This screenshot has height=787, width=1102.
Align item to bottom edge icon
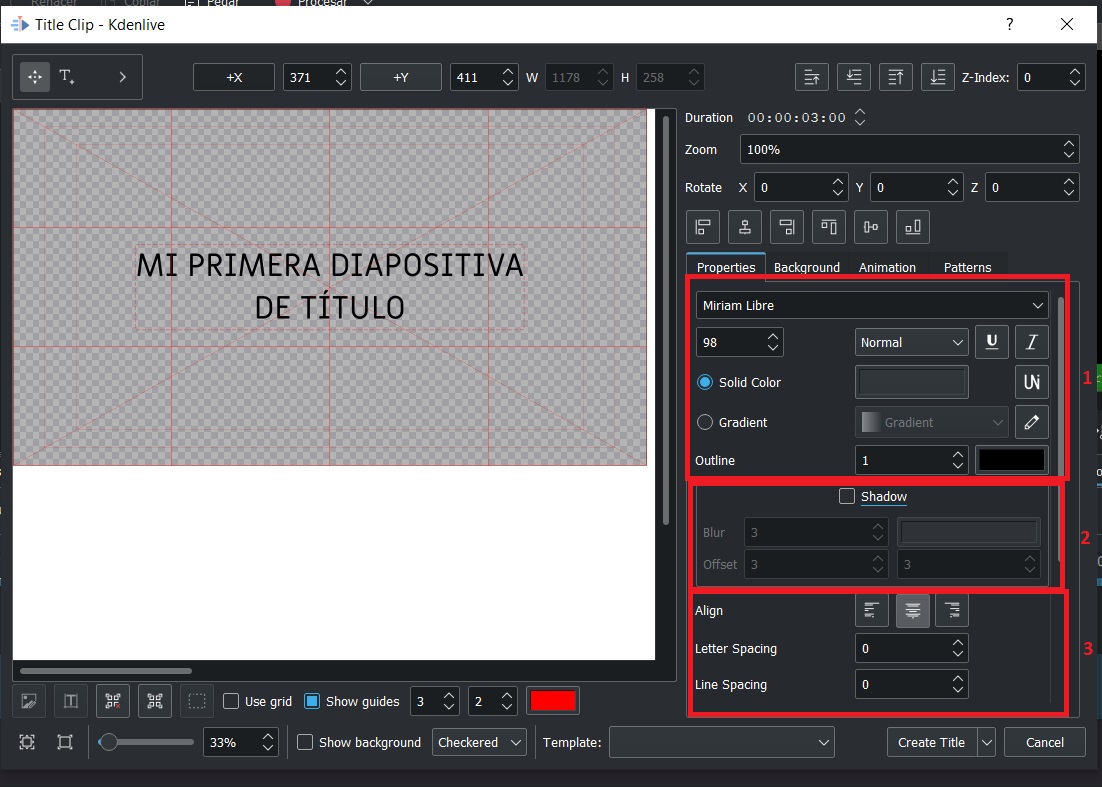[913, 227]
